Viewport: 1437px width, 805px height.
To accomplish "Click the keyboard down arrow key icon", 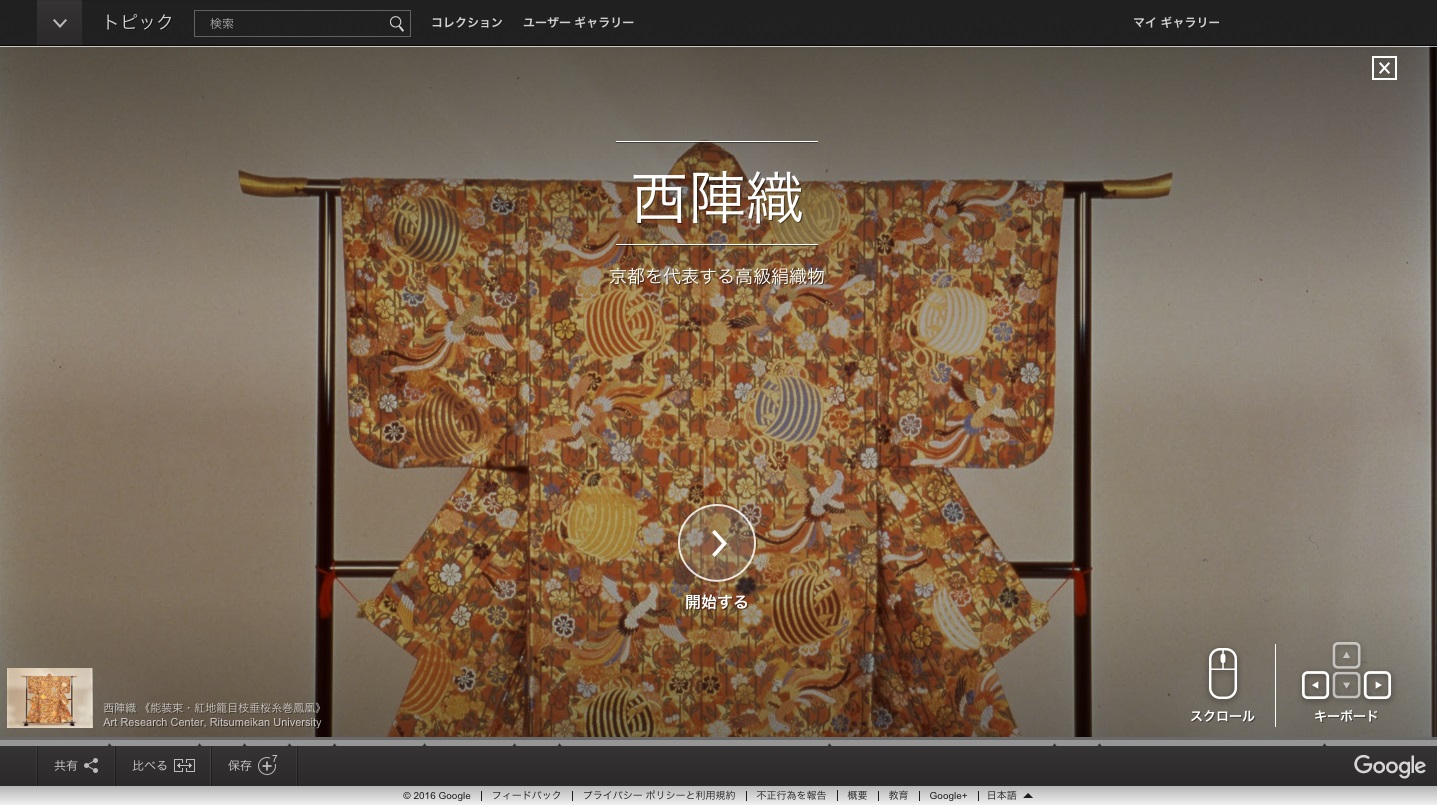I will tap(1346, 686).
